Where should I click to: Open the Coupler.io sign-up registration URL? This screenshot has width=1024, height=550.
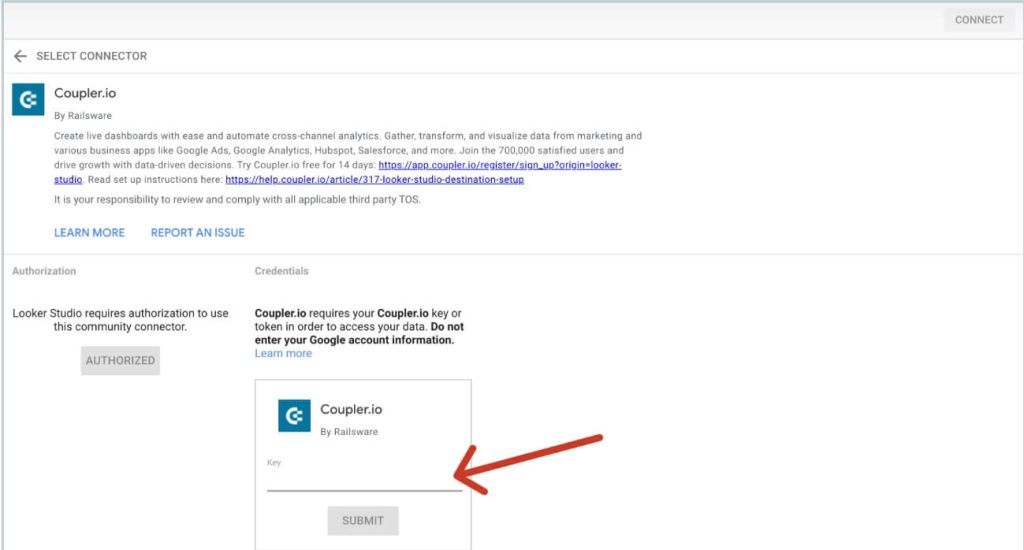point(499,165)
